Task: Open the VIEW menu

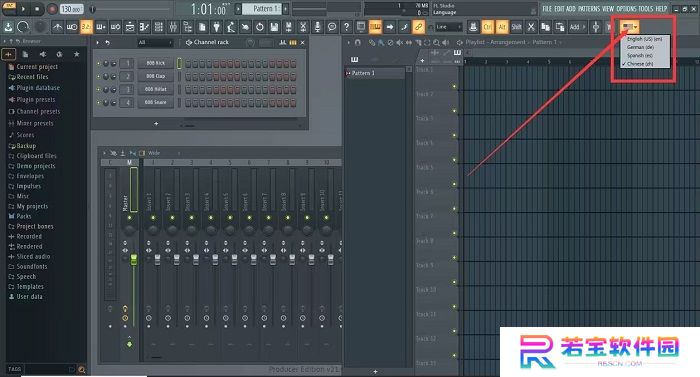Action: pos(608,8)
